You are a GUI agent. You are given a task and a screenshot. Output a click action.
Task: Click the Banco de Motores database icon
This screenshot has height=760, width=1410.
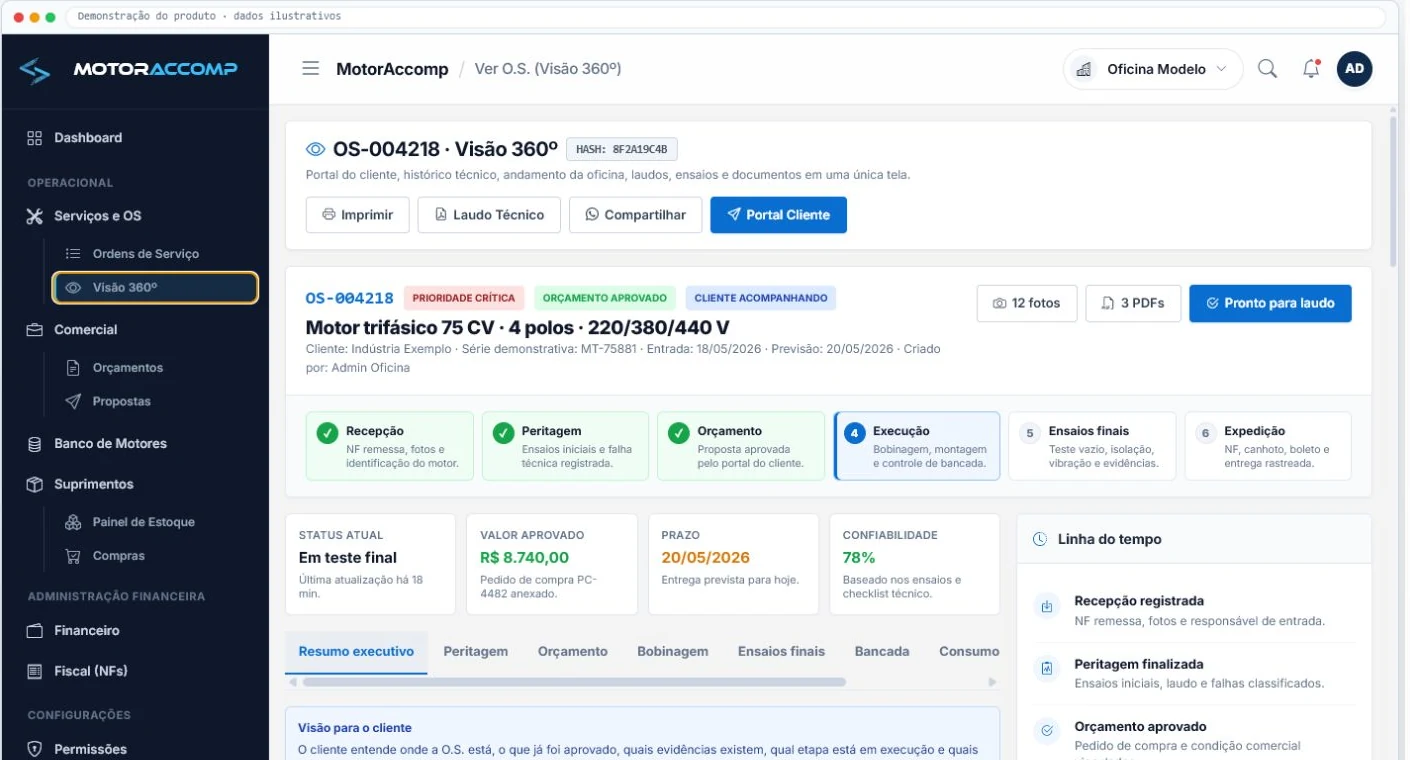tap(35, 444)
